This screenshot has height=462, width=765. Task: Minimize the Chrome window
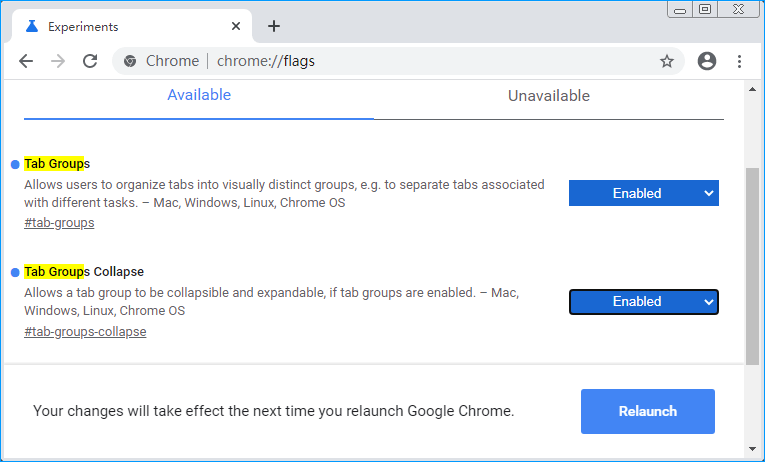[680, 10]
